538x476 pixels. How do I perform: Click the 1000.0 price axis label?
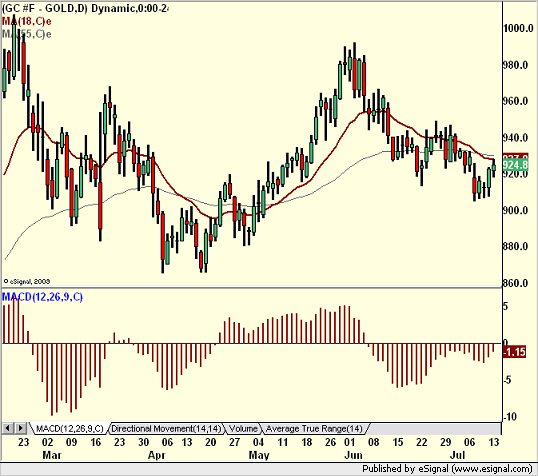click(518, 28)
